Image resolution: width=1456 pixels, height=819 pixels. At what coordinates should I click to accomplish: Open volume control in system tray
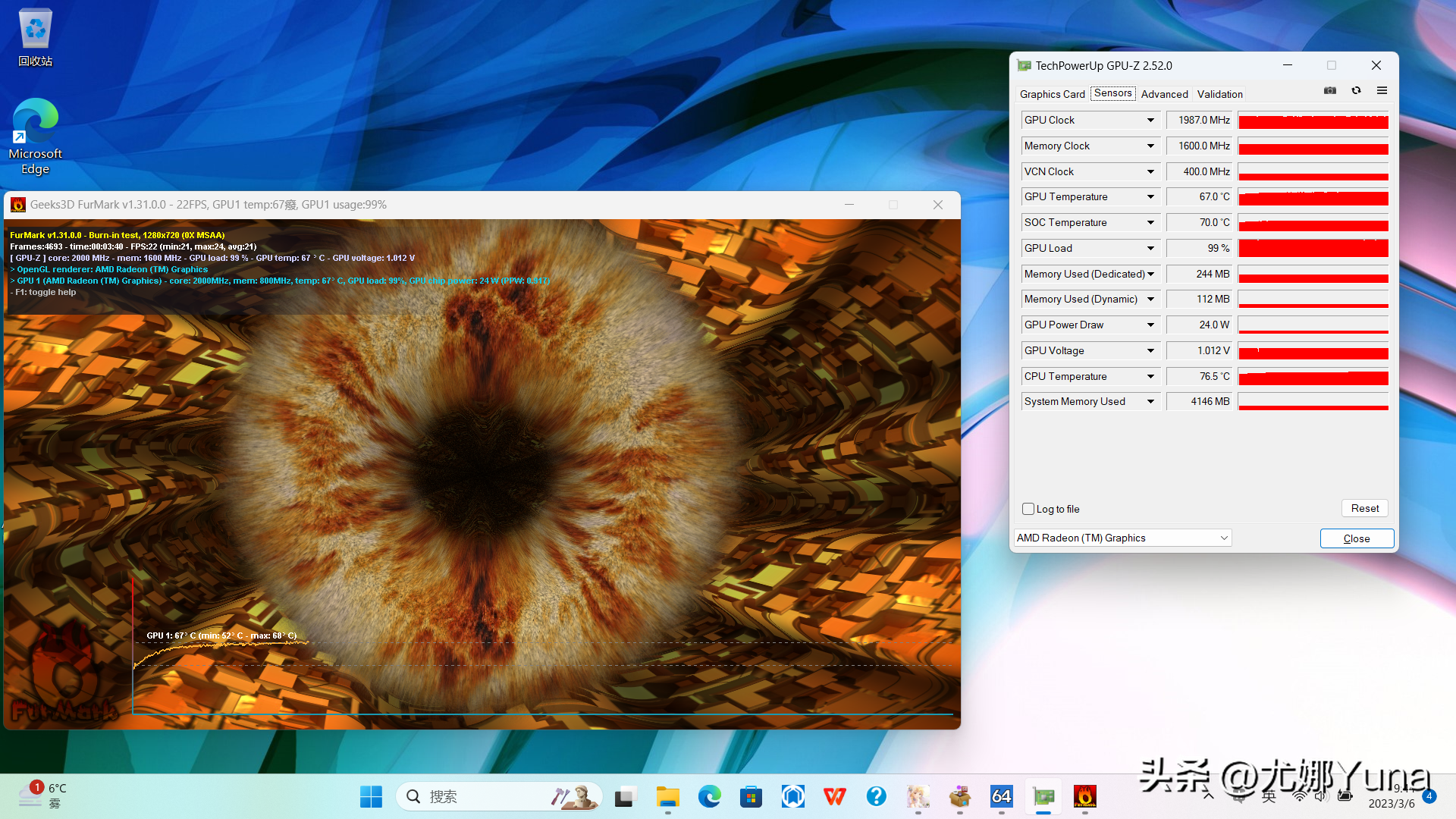tap(1322, 796)
